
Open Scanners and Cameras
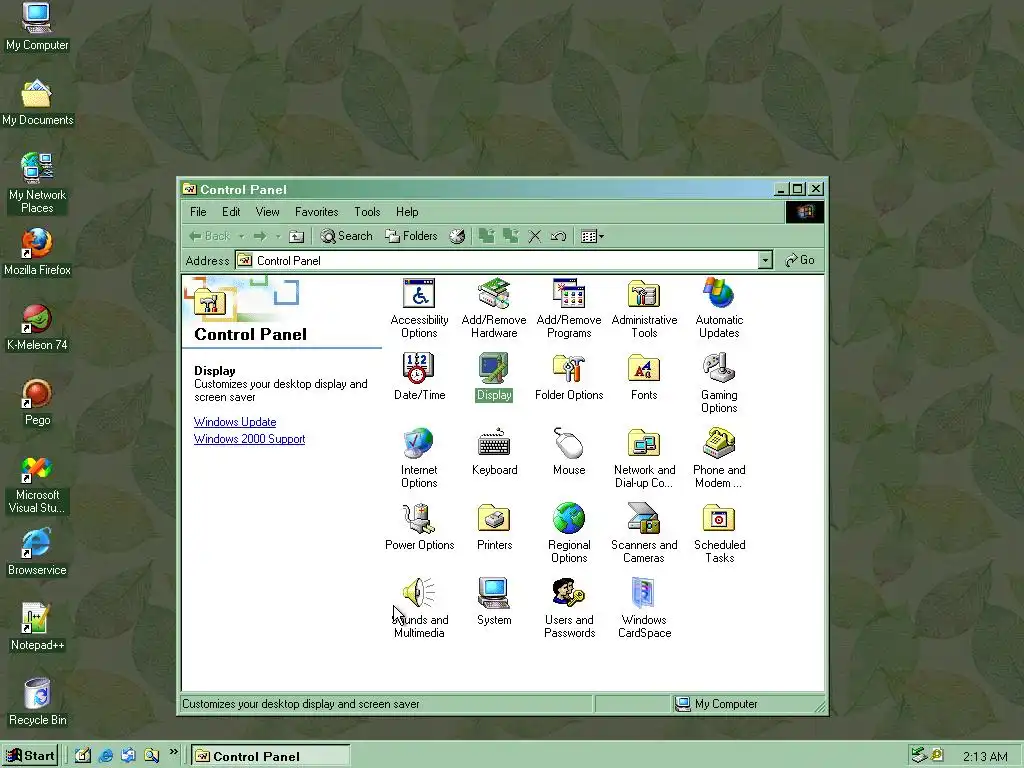tap(644, 533)
